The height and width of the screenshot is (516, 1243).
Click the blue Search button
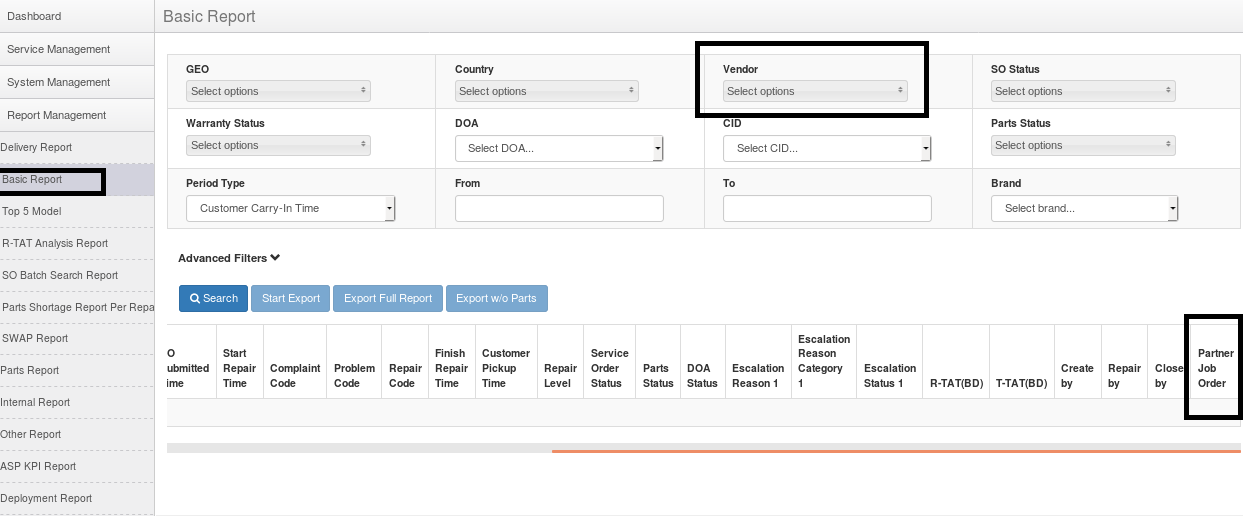(x=214, y=298)
